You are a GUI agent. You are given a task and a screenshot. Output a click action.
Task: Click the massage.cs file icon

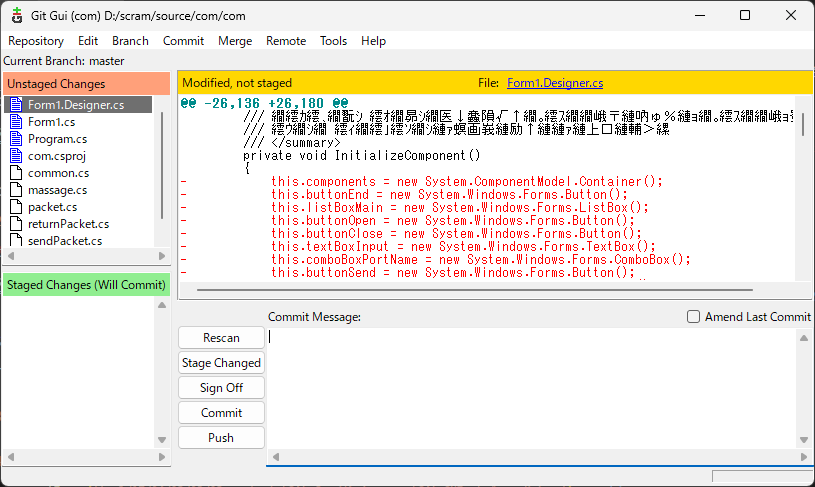[16, 190]
